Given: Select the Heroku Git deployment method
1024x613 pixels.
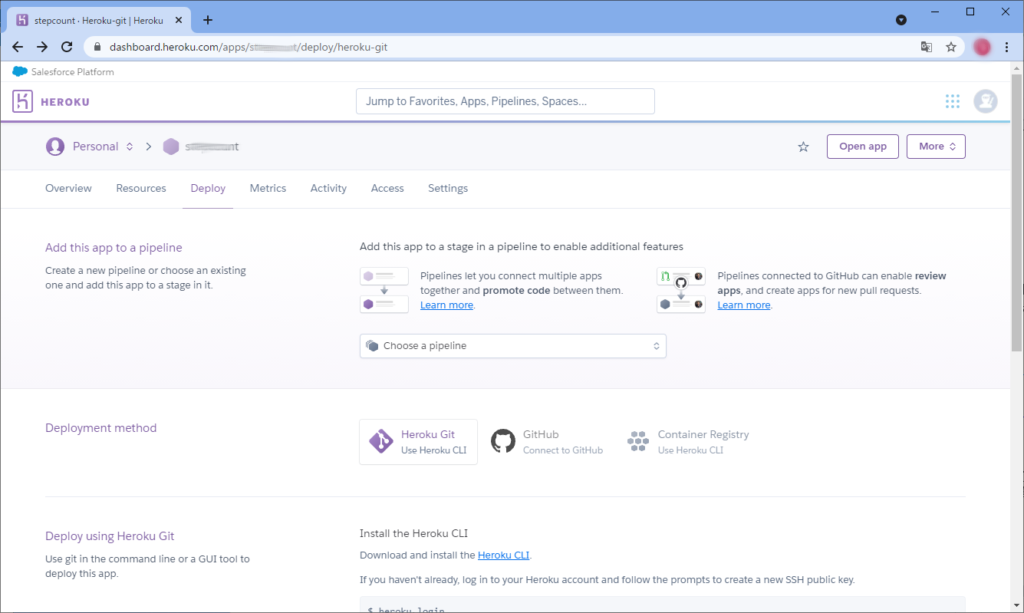Looking at the screenshot, I should tap(418, 442).
